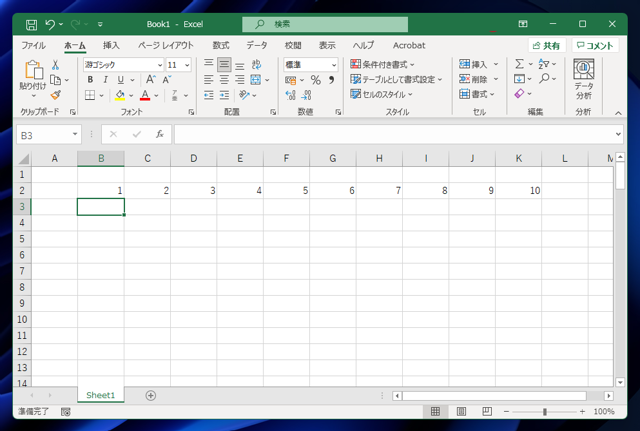Click the Share button
Viewport: 640px width, 431px height.
pyautogui.click(x=547, y=45)
